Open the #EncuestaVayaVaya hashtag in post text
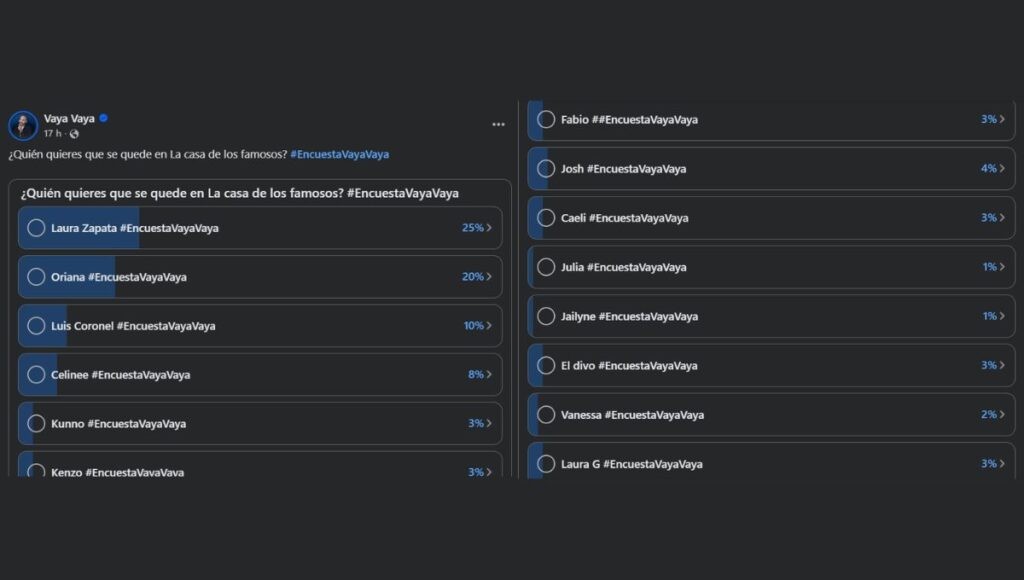Viewport: 1024px width, 580px height. tap(339, 154)
